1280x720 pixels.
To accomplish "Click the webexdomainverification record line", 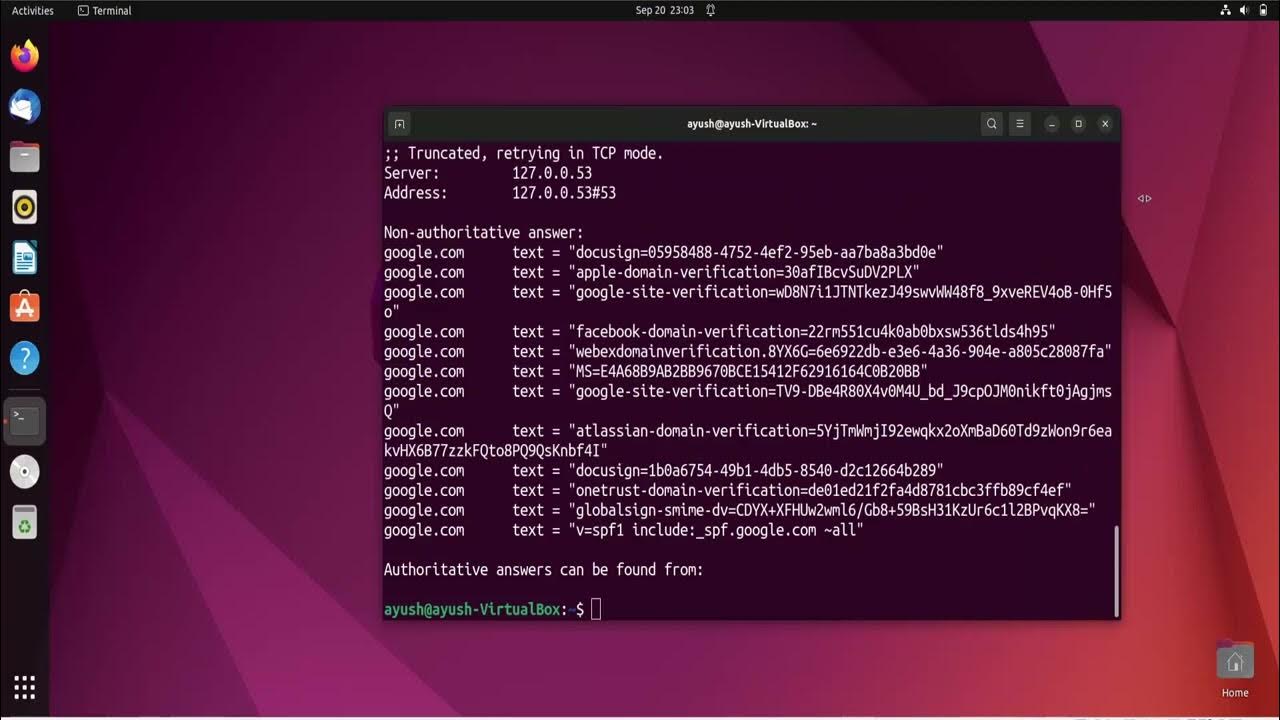I will pos(748,352).
